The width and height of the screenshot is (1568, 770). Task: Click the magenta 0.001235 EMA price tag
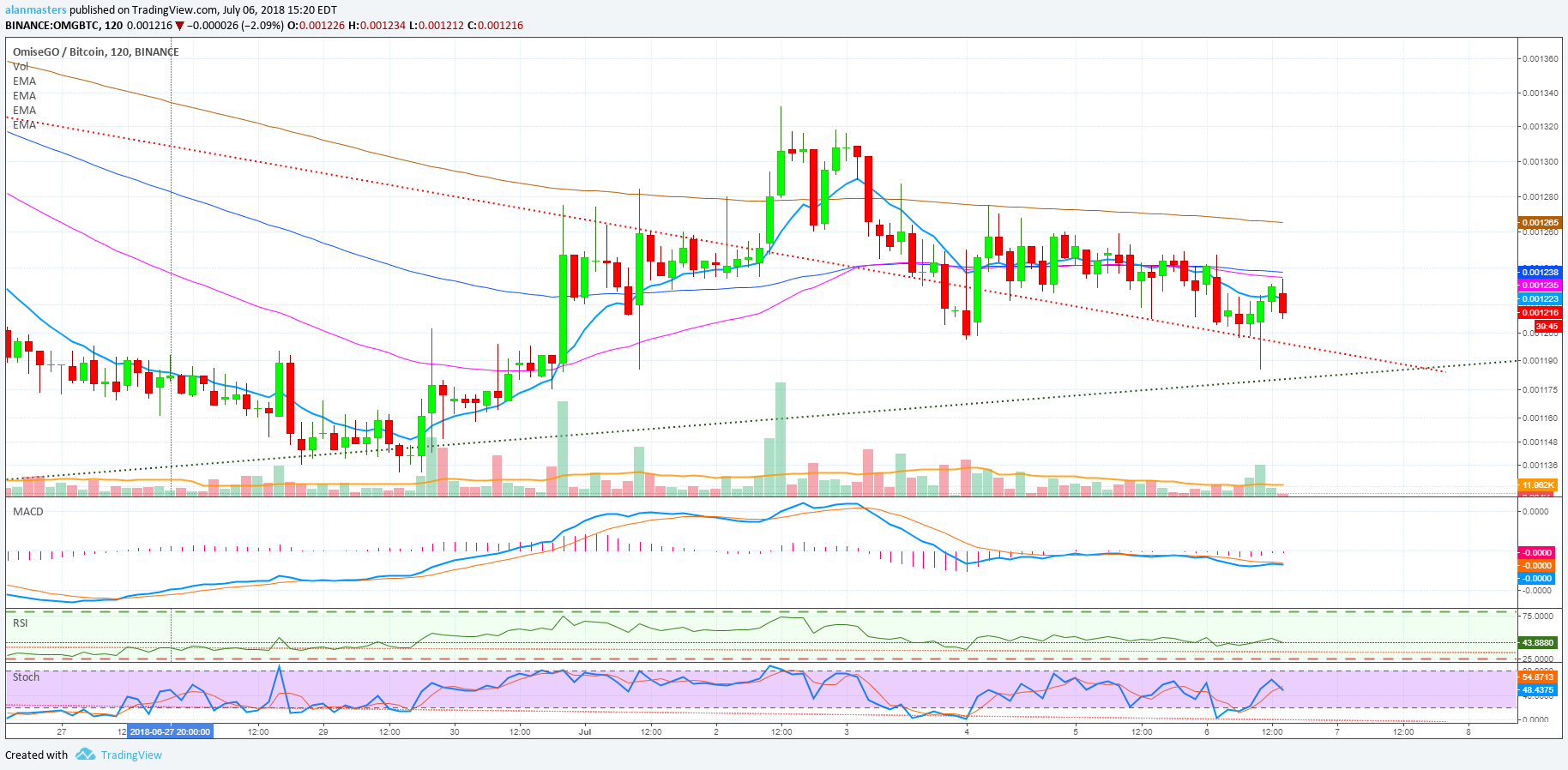coord(1540,286)
